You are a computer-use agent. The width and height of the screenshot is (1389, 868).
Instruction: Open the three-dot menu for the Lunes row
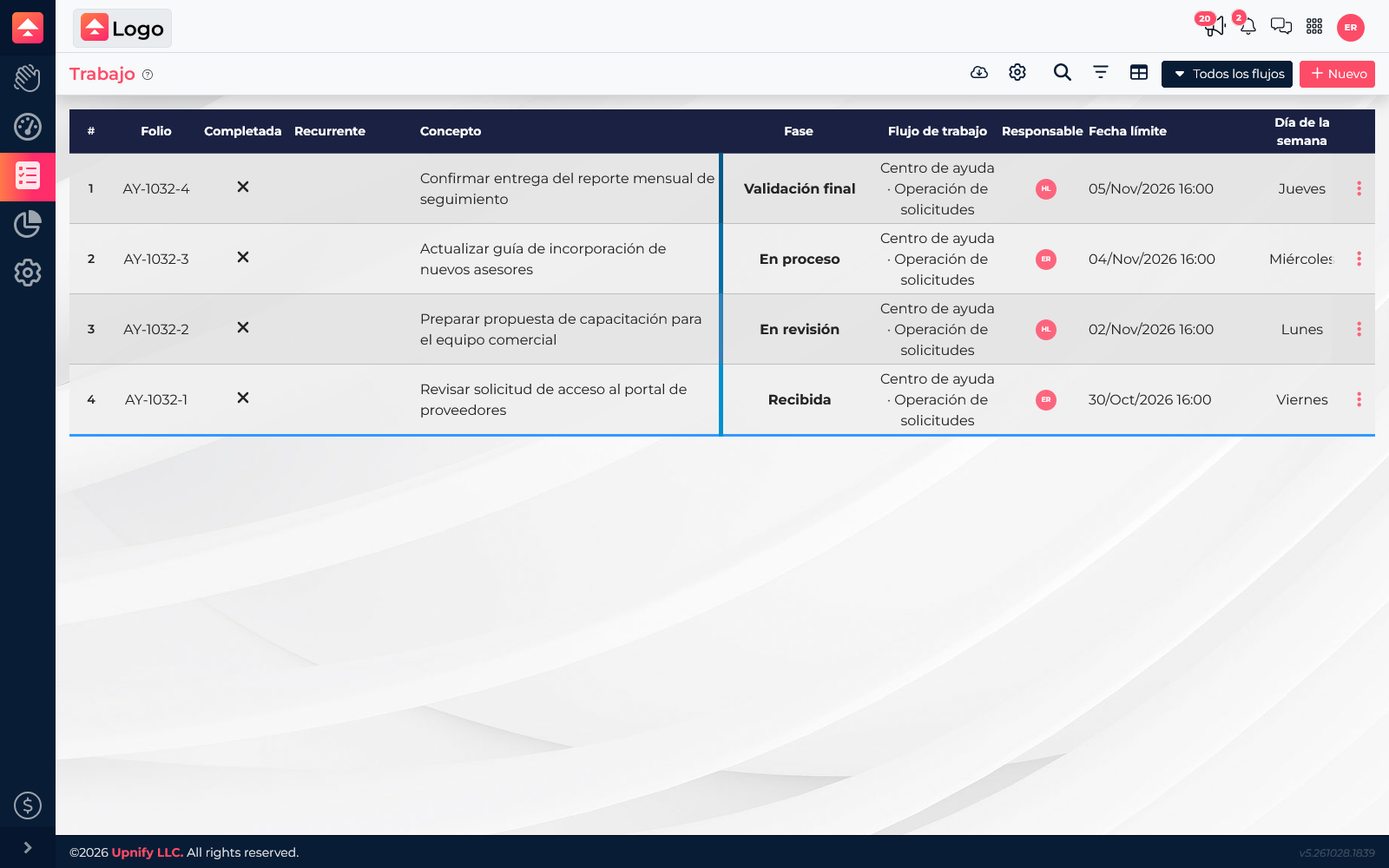coord(1359,329)
